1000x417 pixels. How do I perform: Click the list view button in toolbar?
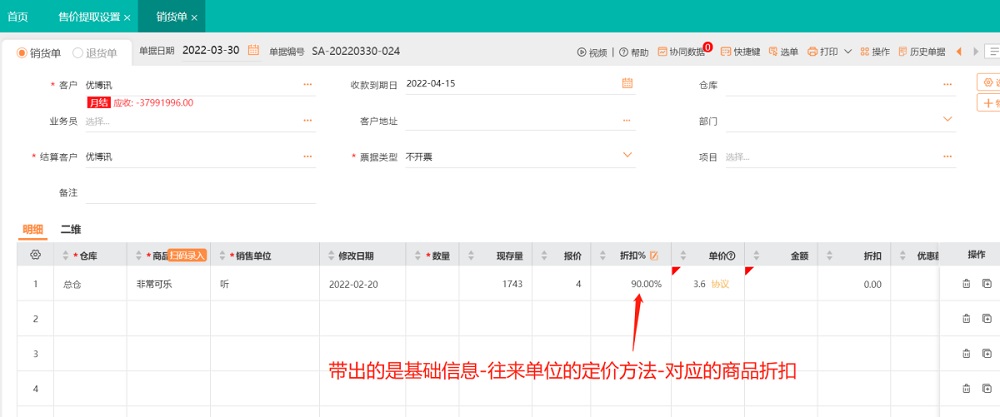tap(992, 52)
